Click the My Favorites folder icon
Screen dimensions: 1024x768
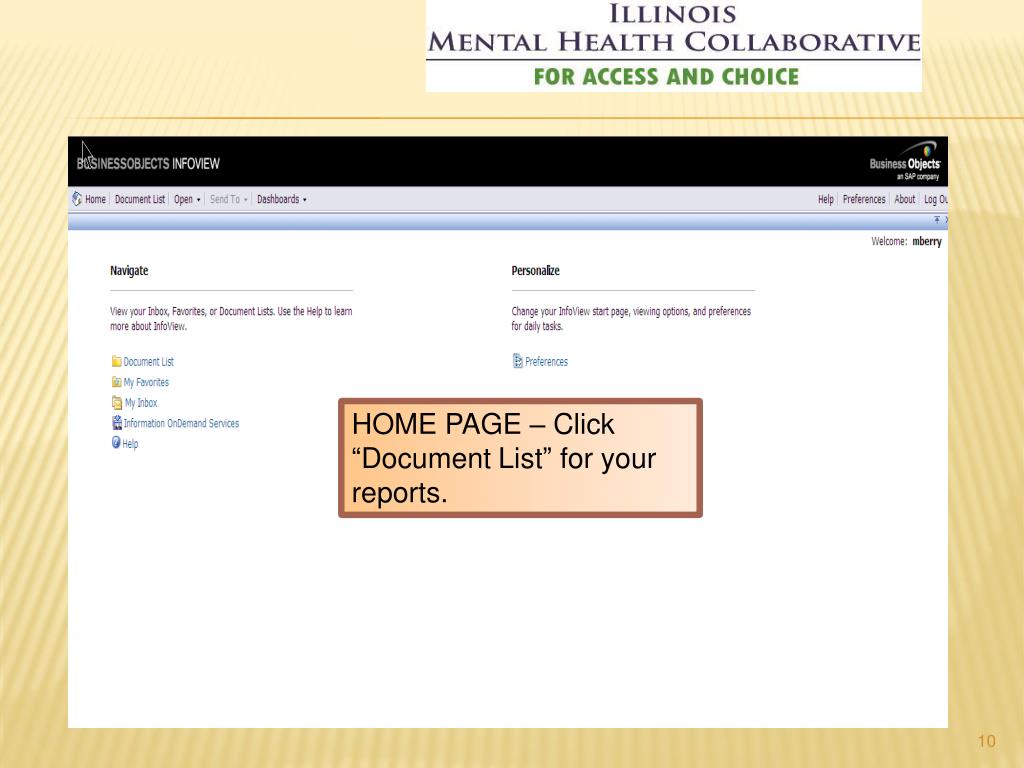(116, 382)
